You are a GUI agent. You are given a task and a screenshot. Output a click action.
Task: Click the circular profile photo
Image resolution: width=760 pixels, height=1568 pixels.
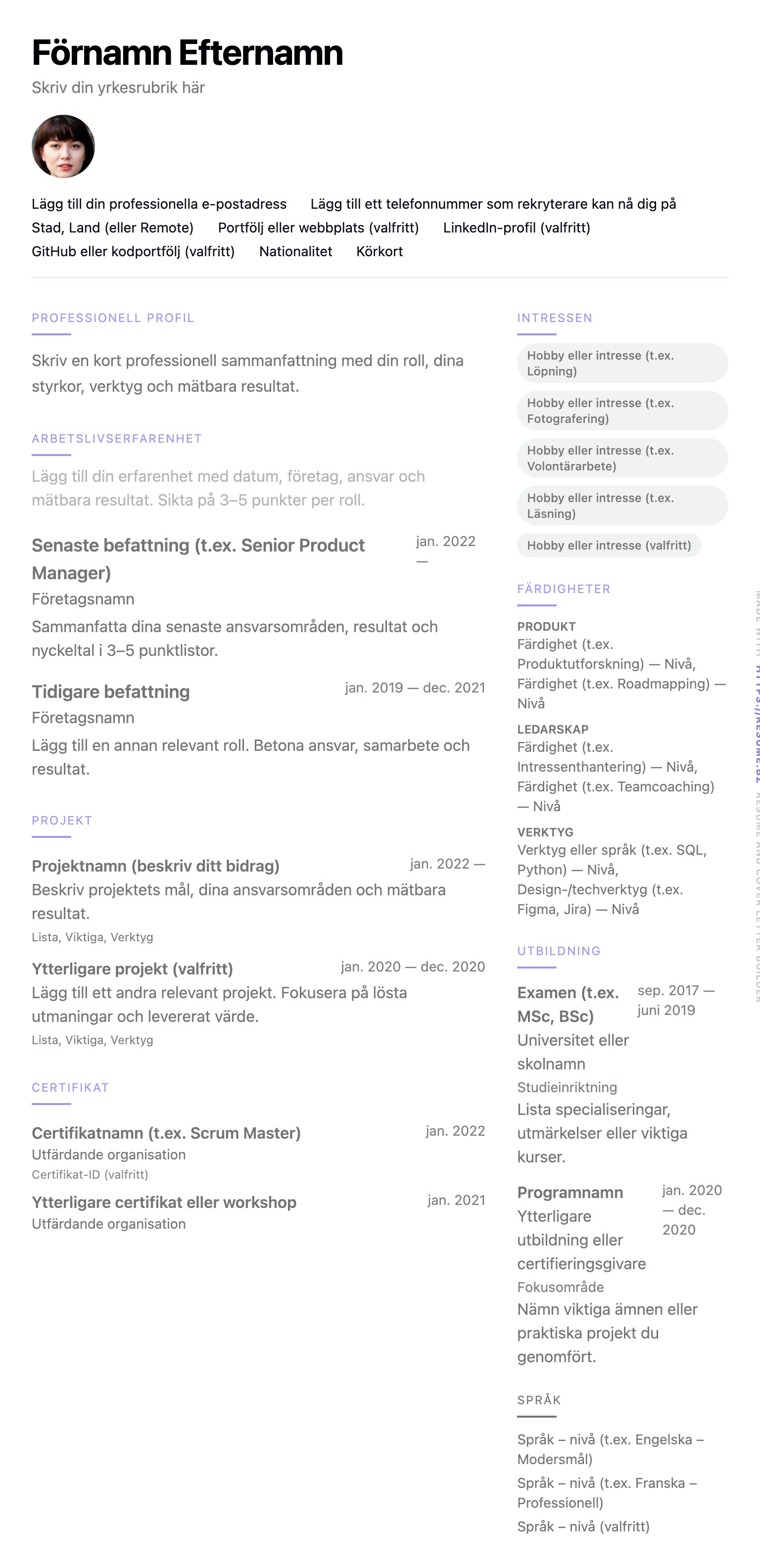(63, 147)
